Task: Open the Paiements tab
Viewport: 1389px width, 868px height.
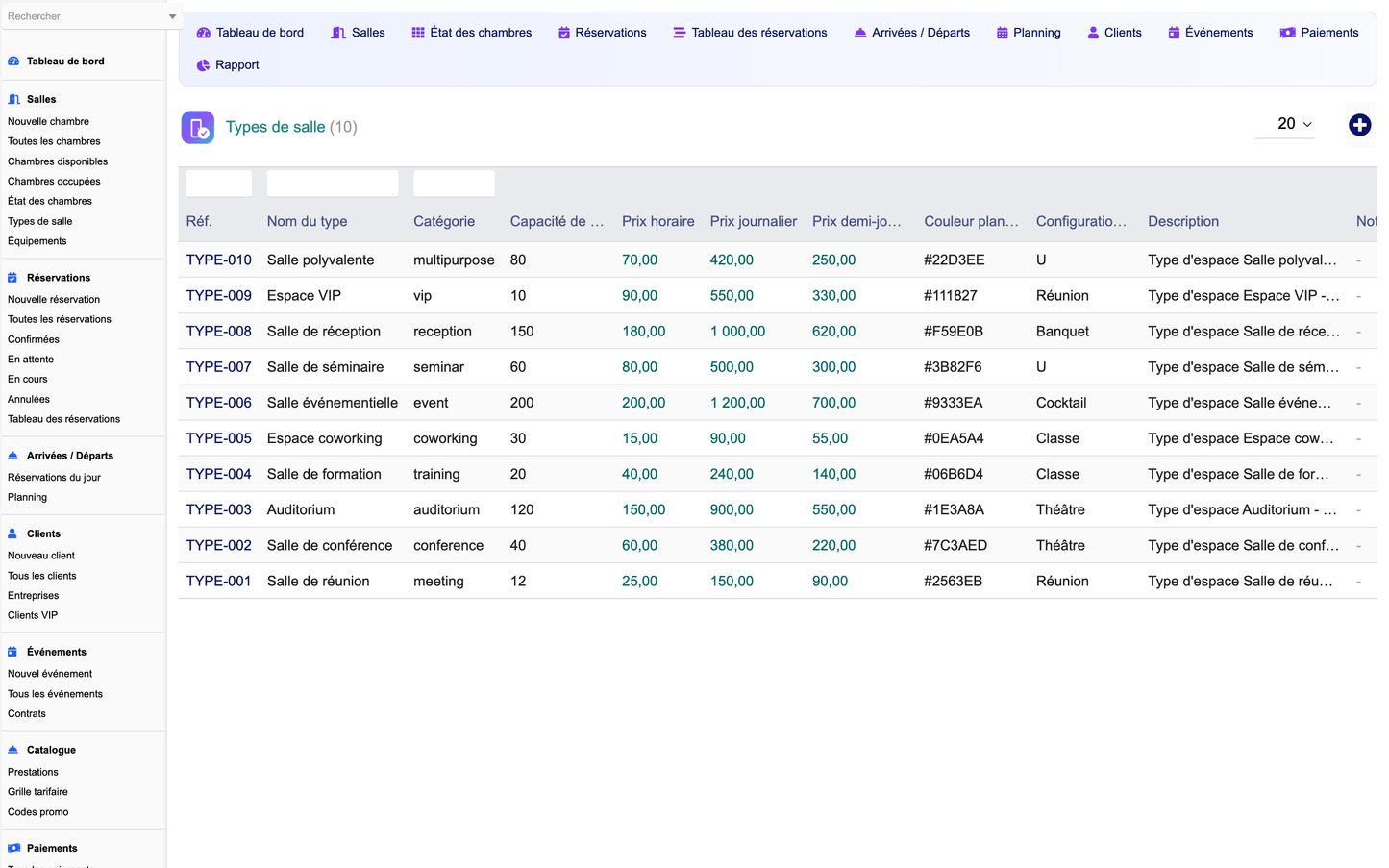Action: tap(1319, 33)
